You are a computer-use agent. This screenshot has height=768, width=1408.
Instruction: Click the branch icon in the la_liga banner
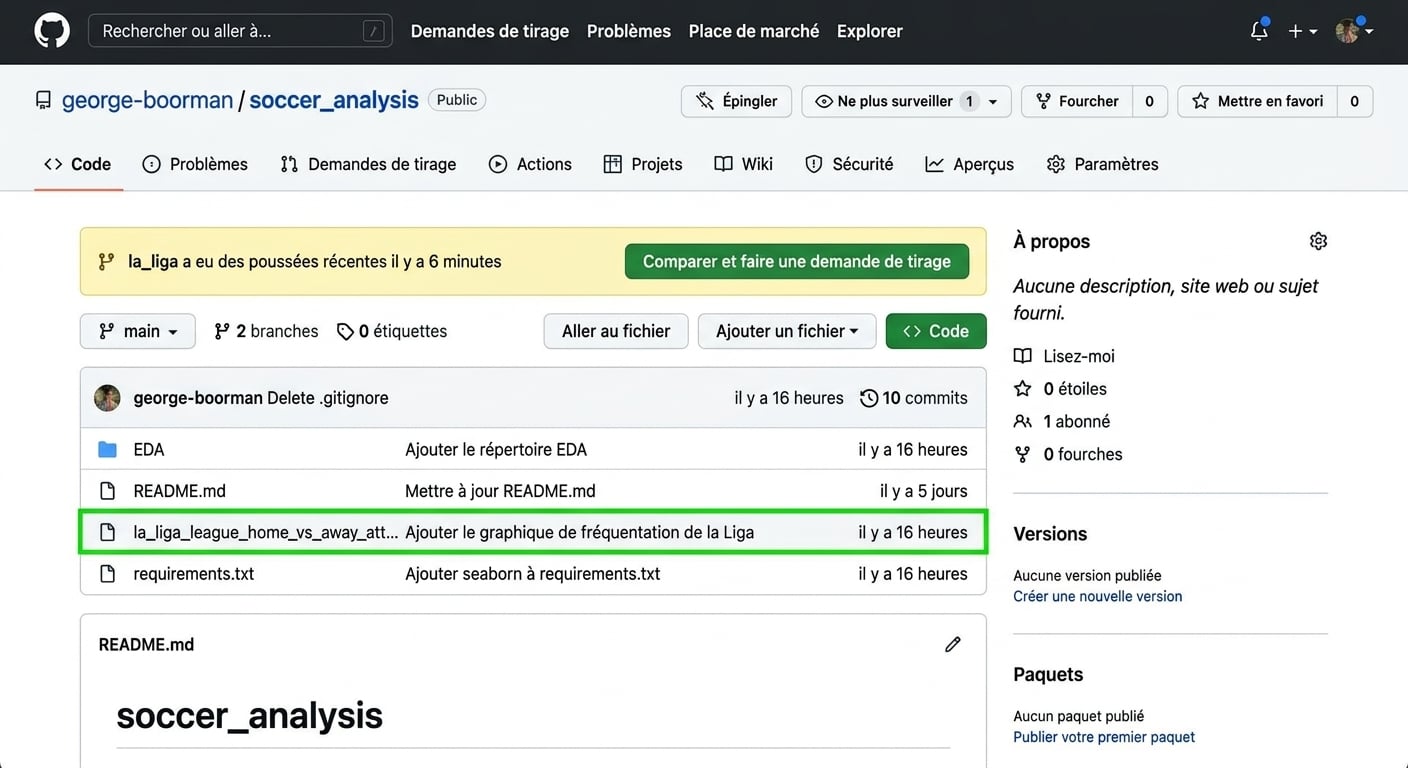click(106, 262)
